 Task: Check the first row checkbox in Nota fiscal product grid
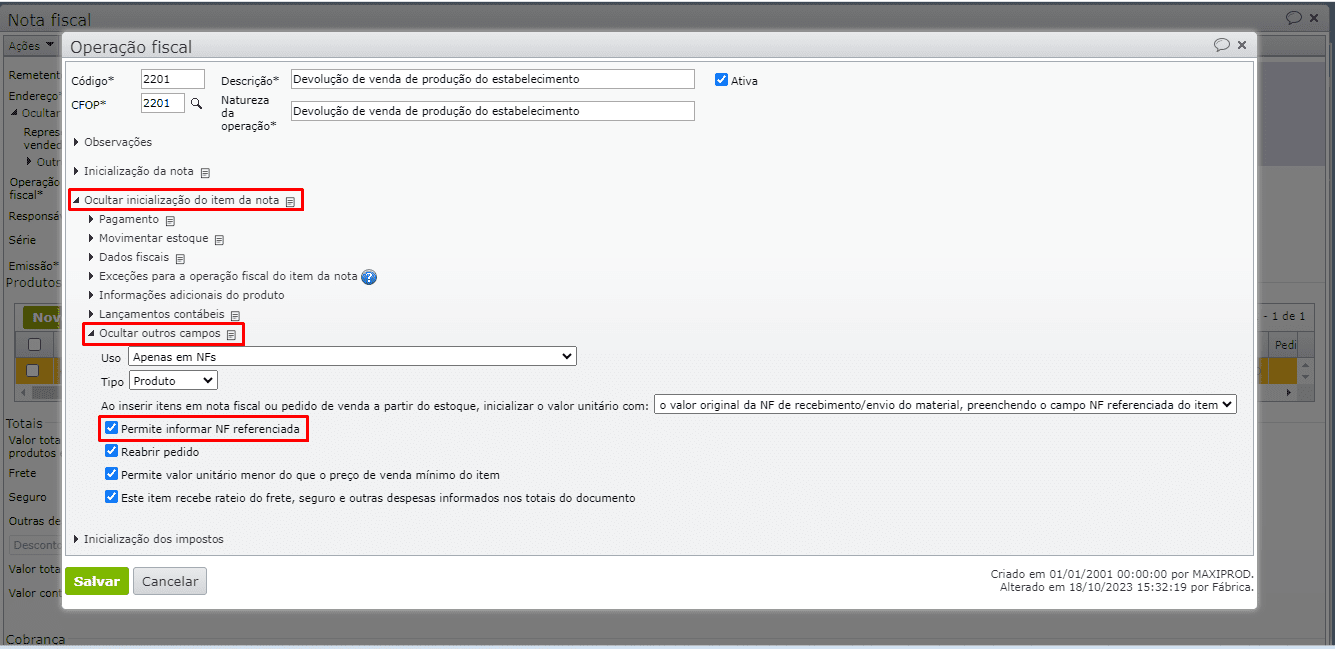(34, 370)
